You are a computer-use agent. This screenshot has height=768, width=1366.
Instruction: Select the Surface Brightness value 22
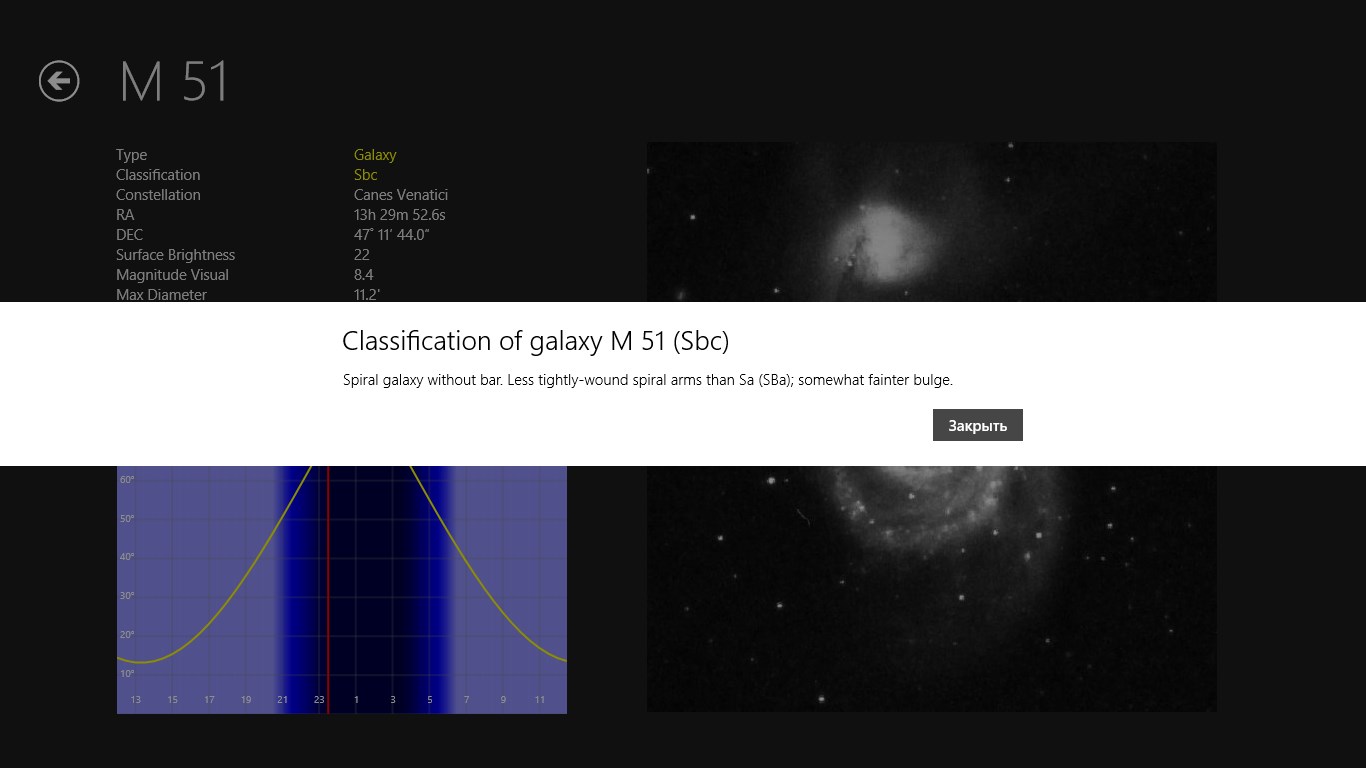click(362, 255)
